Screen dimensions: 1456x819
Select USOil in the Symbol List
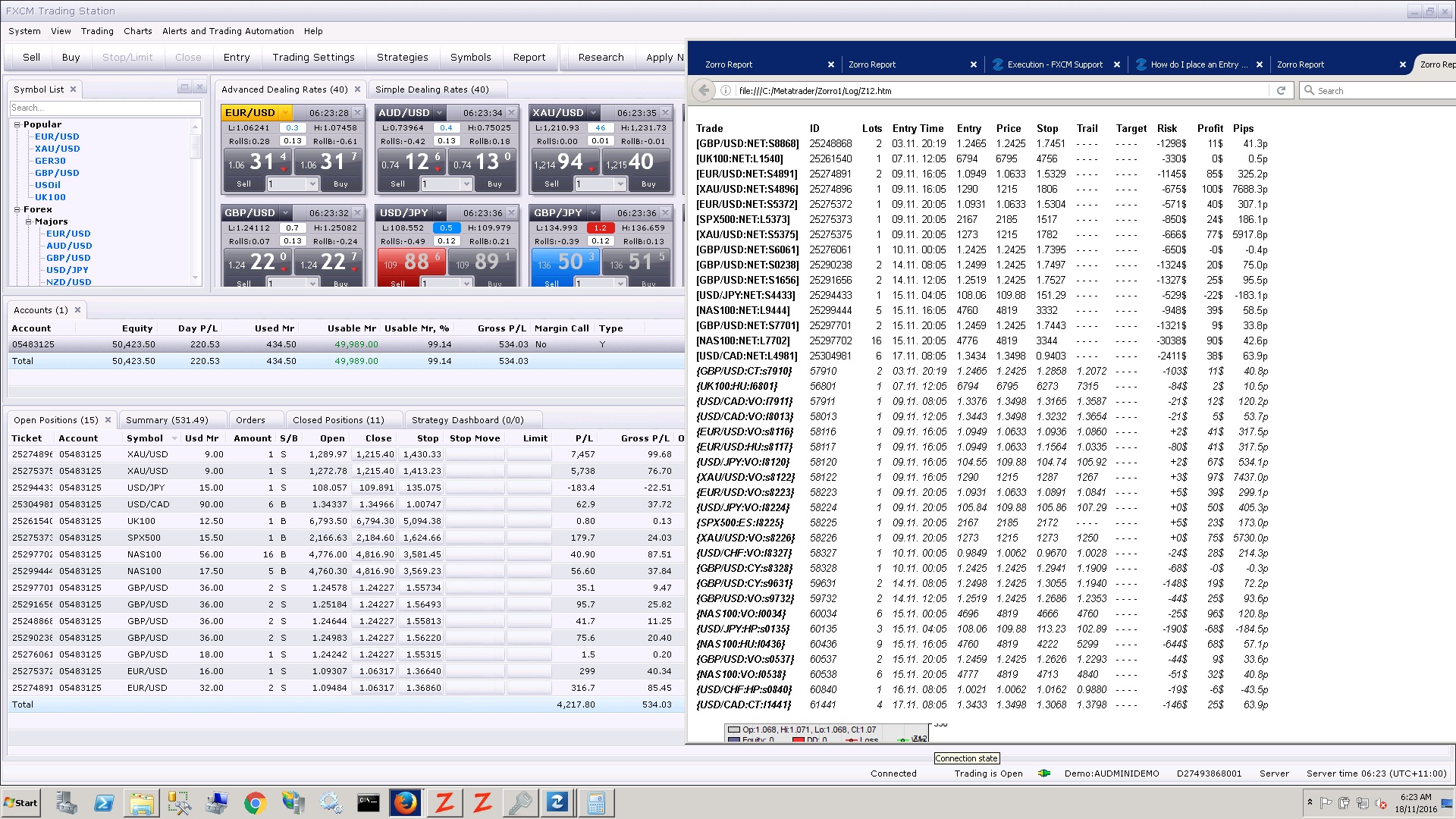coord(48,185)
